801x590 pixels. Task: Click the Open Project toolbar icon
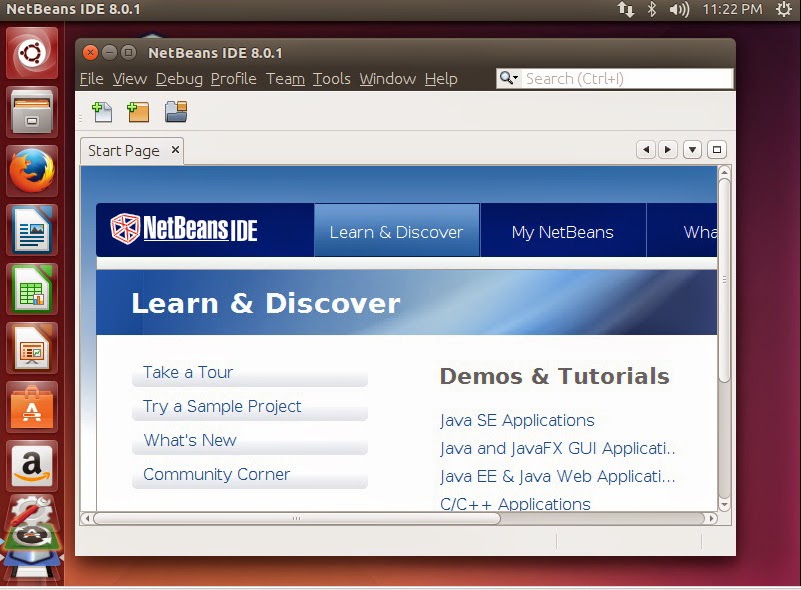coord(176,111)
